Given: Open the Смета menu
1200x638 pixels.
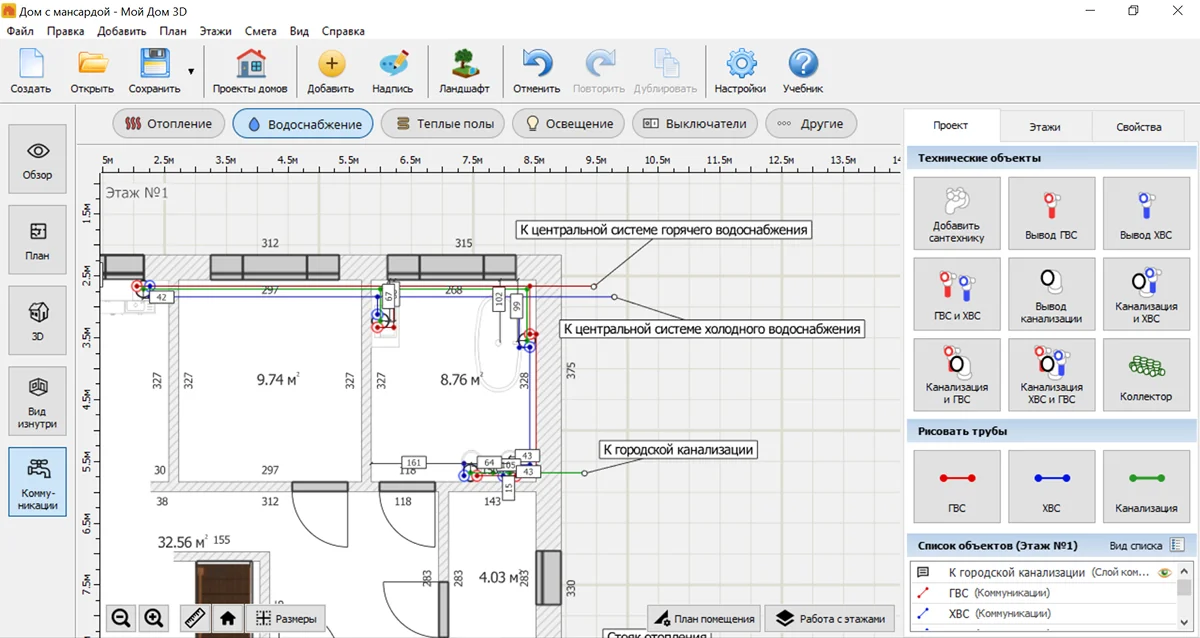Looking at the screenshot, I should [x=260, y=31].
